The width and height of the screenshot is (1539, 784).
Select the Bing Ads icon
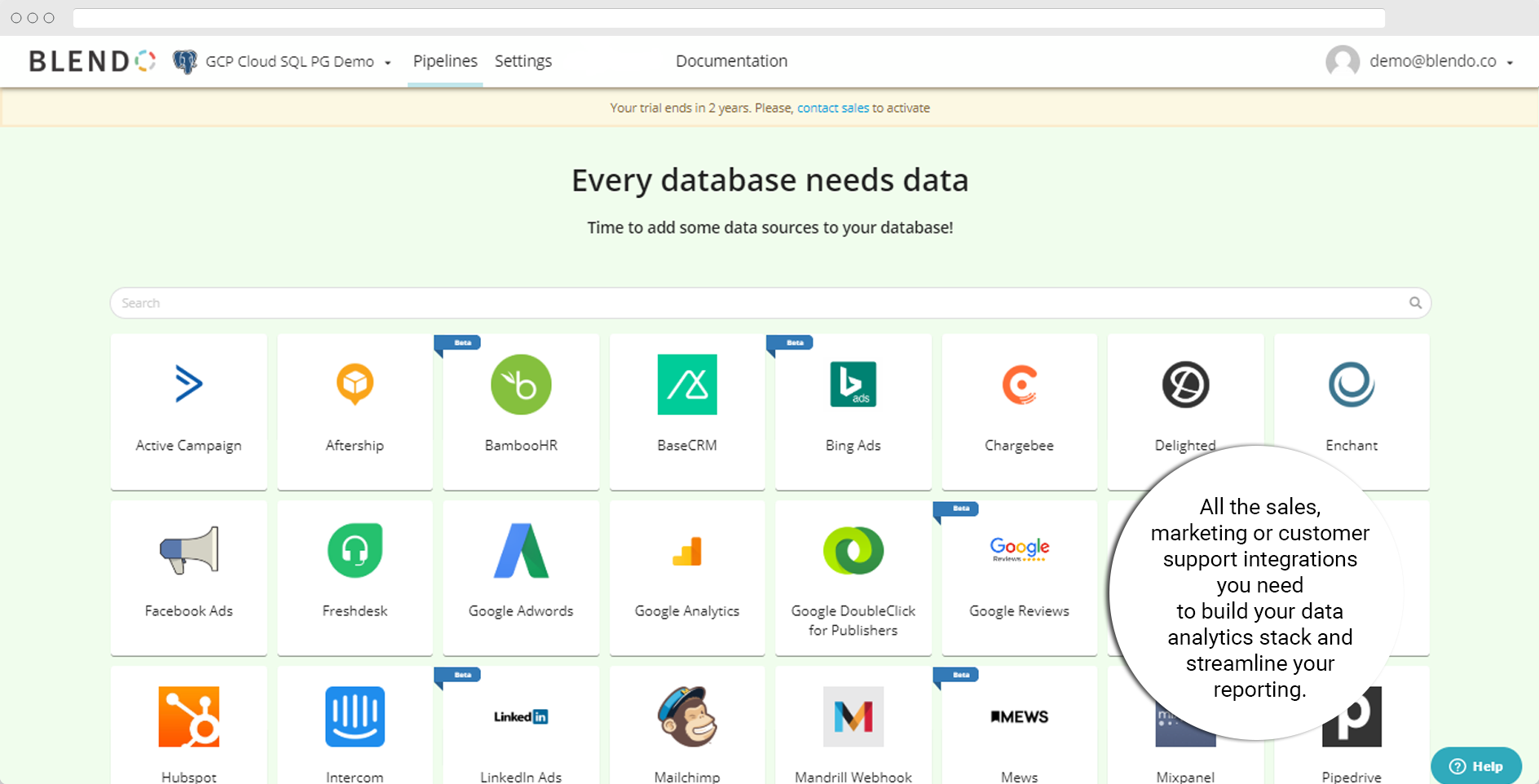[x=853, y=384]
